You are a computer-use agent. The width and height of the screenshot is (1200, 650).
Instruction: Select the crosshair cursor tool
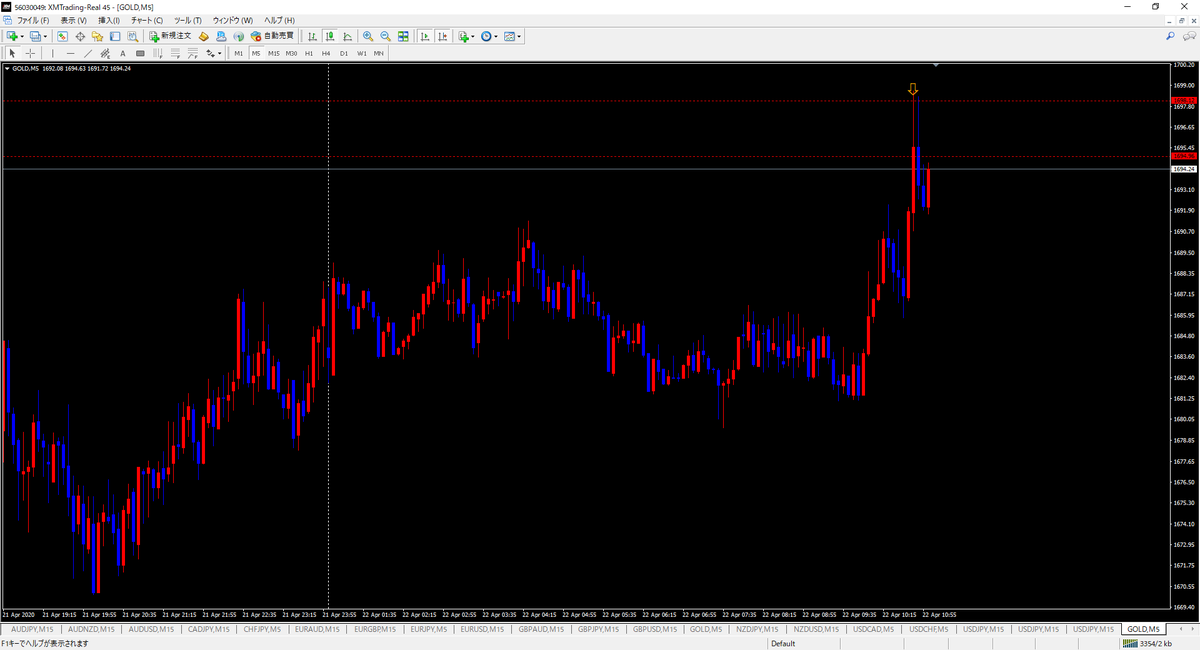pos(30,53)
